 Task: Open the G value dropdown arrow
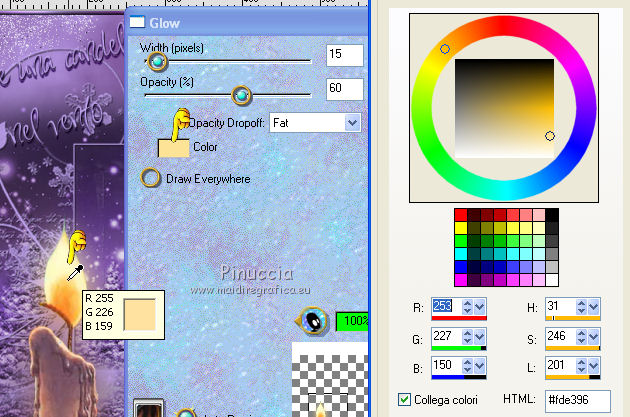(x=480, y=337)
